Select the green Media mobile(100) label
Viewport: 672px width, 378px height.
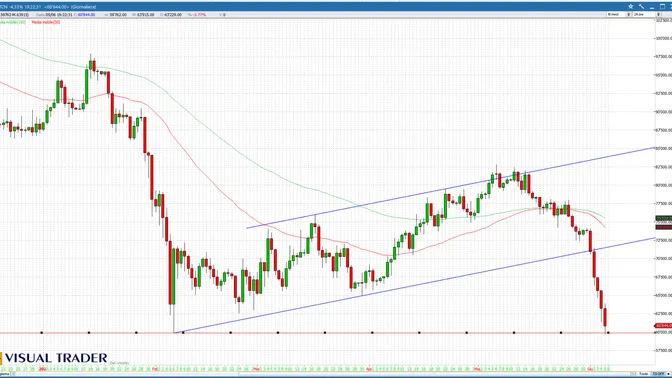point(12,22)
